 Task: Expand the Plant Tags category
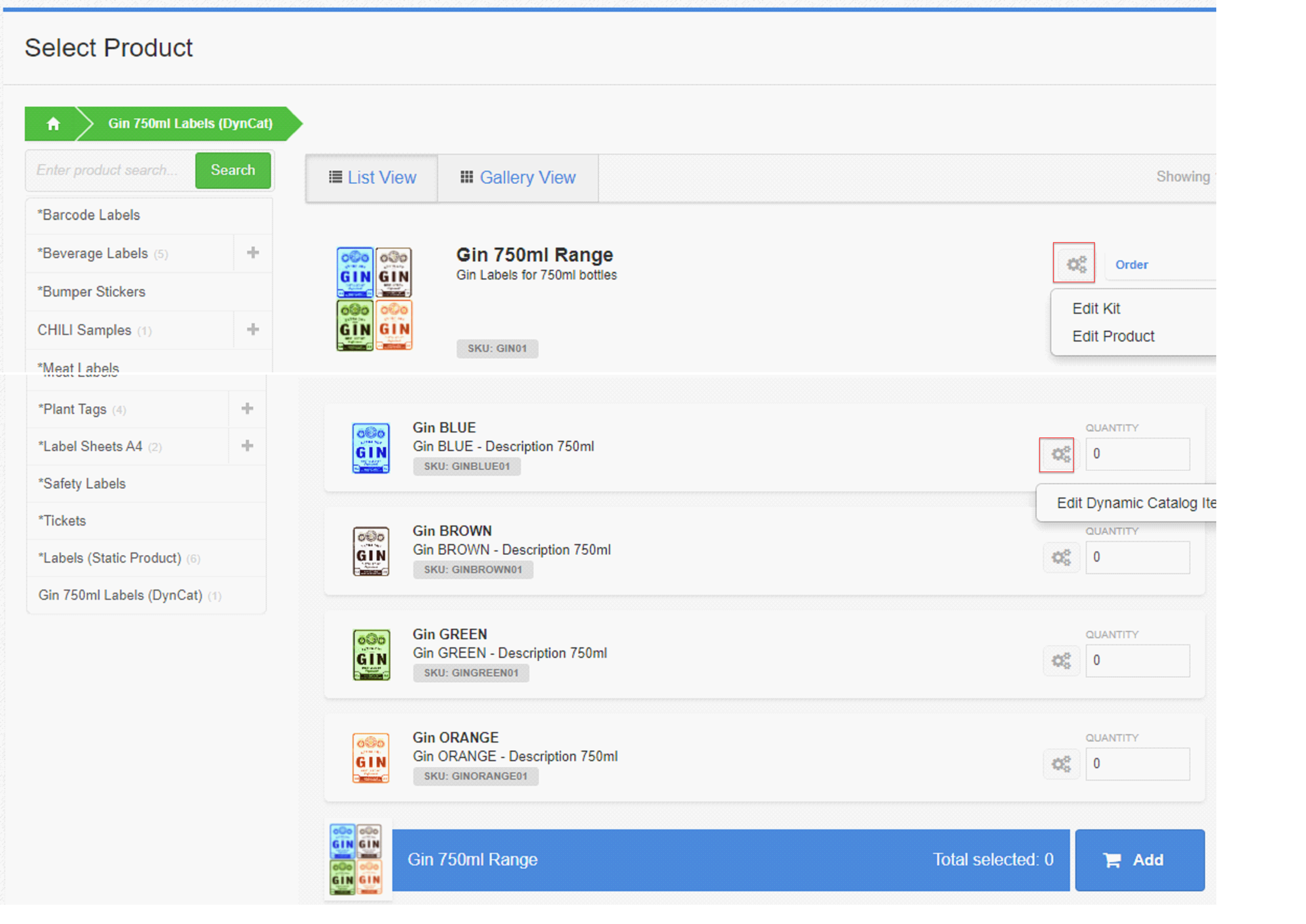(247, 408)
